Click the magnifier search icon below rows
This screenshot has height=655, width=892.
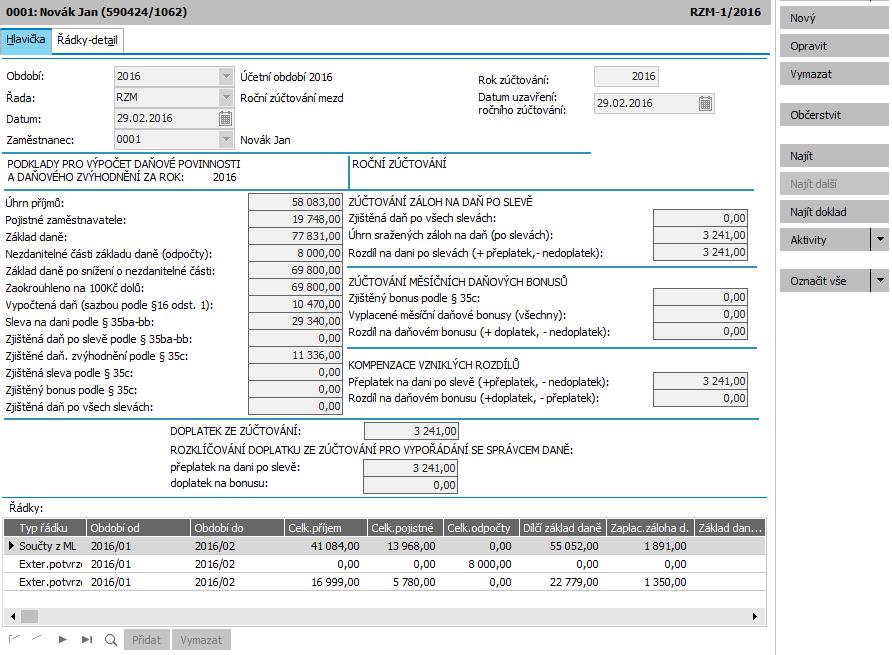click(x=111, y=640)
